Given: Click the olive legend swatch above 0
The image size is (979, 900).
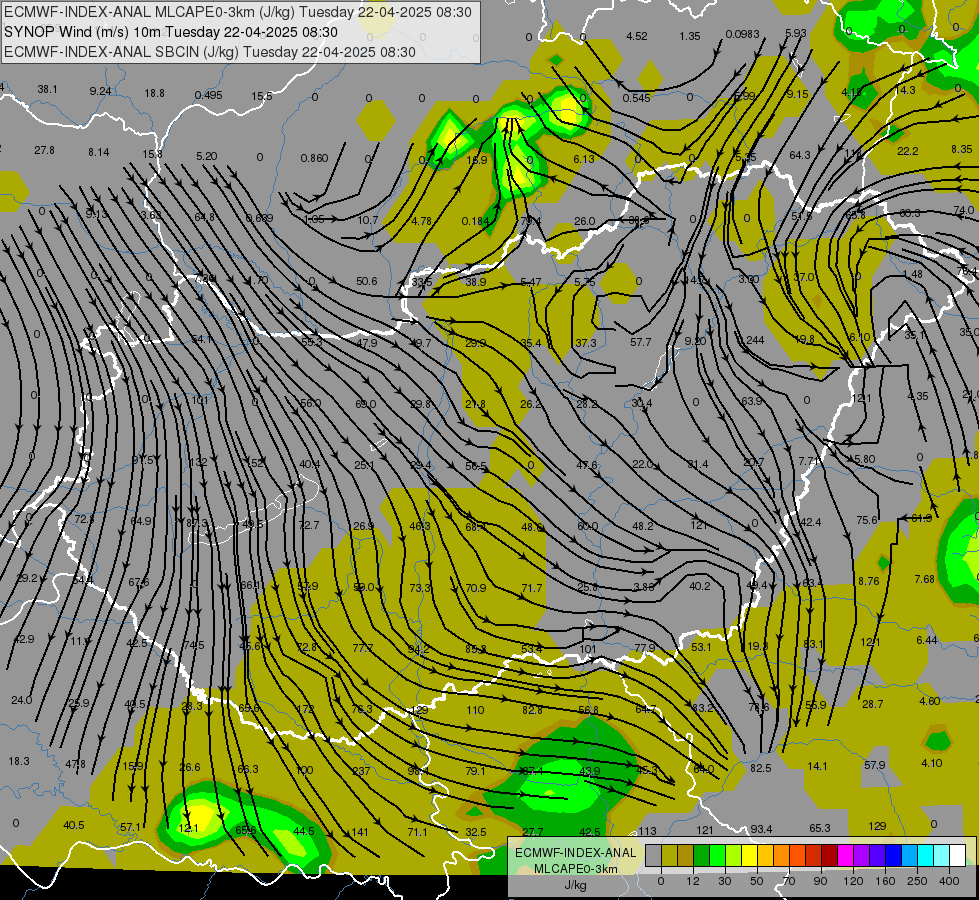Looking at the screenshot, I should click(x=669, y=855).
